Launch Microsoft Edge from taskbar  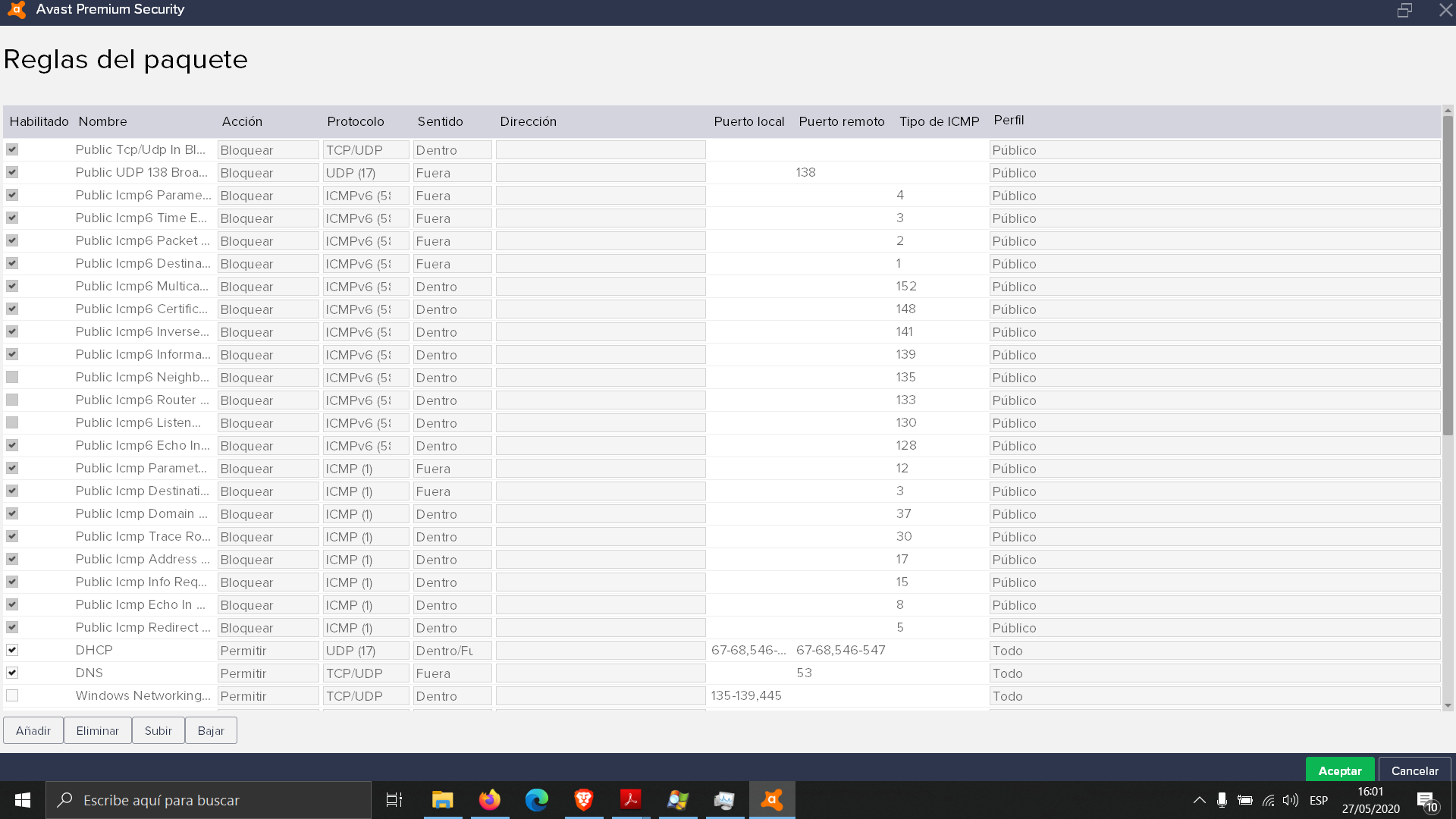pyautogui.click(x=537, y=800)
